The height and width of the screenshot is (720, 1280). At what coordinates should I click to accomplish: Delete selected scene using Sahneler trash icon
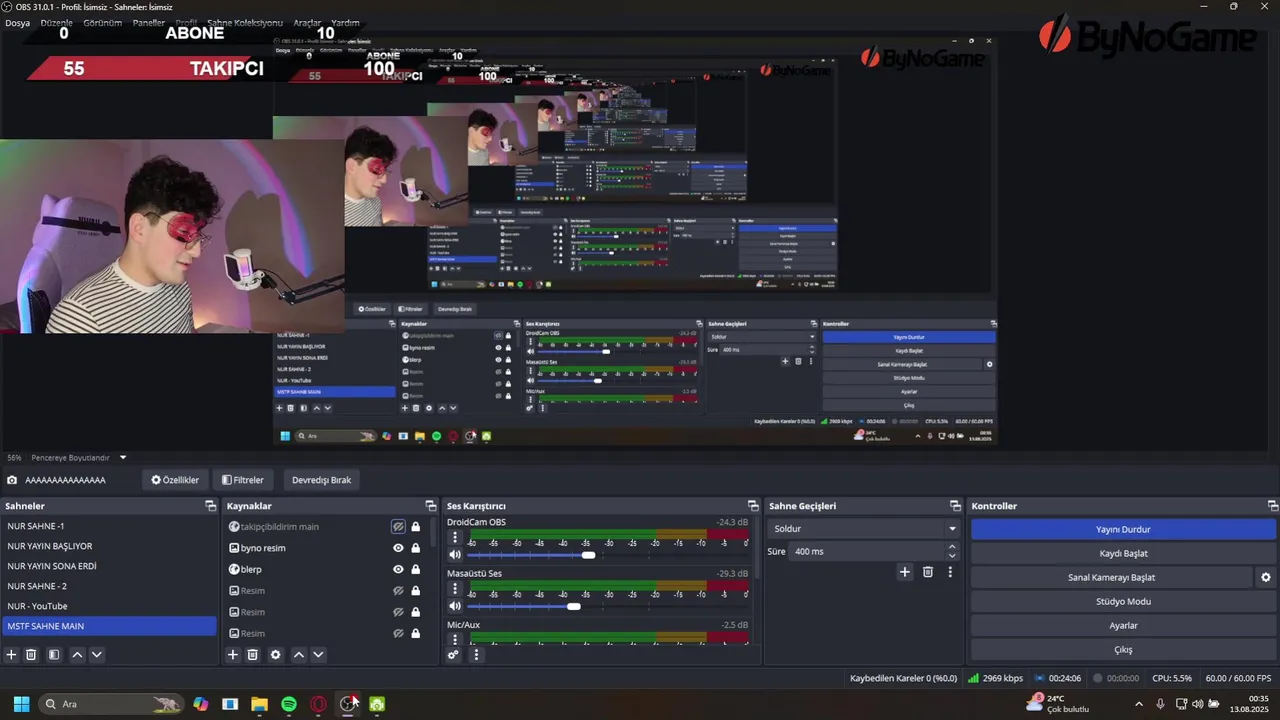[31, 655]
